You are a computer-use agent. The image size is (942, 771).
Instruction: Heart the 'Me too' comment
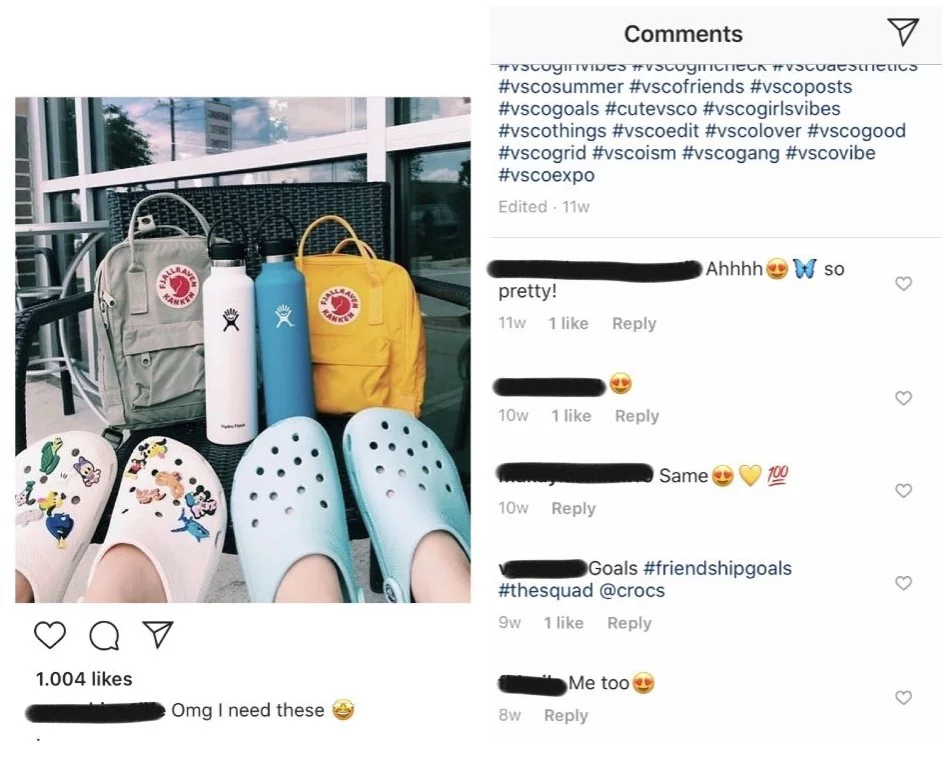click(903, 698)
